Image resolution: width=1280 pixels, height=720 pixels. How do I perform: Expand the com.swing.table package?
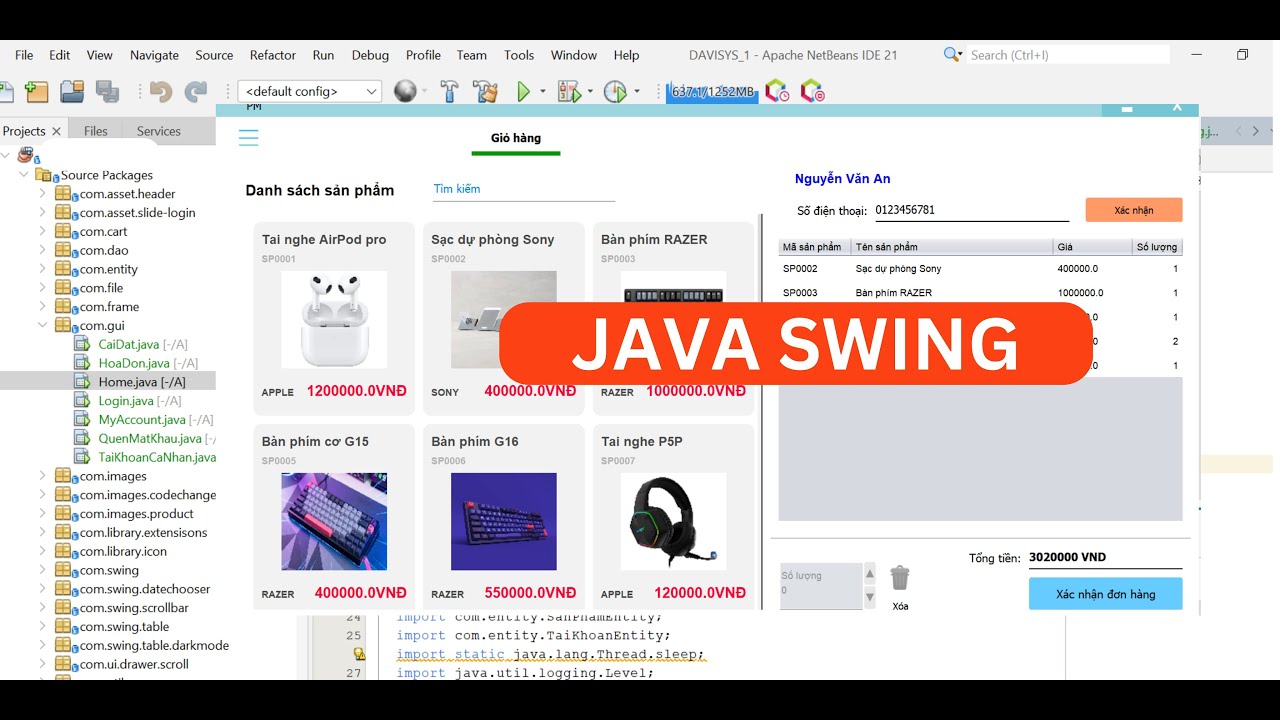tap(43, 626)
